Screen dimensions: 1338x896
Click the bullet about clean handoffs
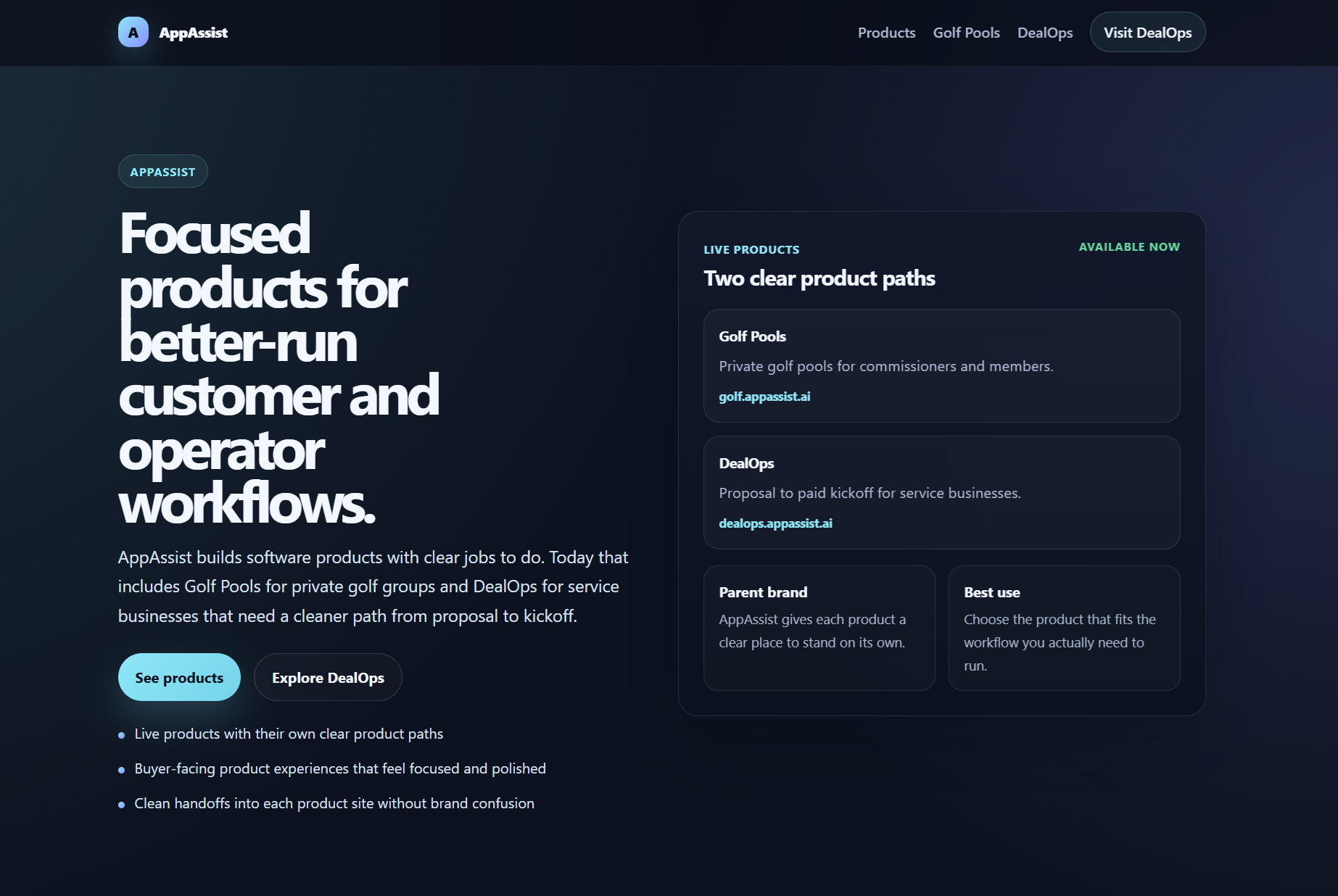tap(334, 803)
